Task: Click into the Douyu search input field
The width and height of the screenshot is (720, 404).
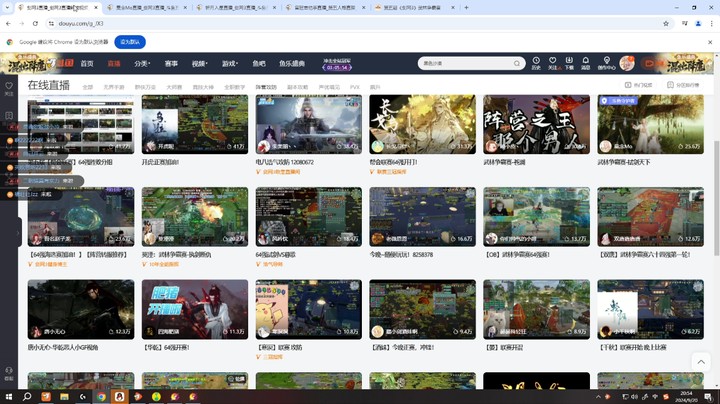Action: point(466,63)
